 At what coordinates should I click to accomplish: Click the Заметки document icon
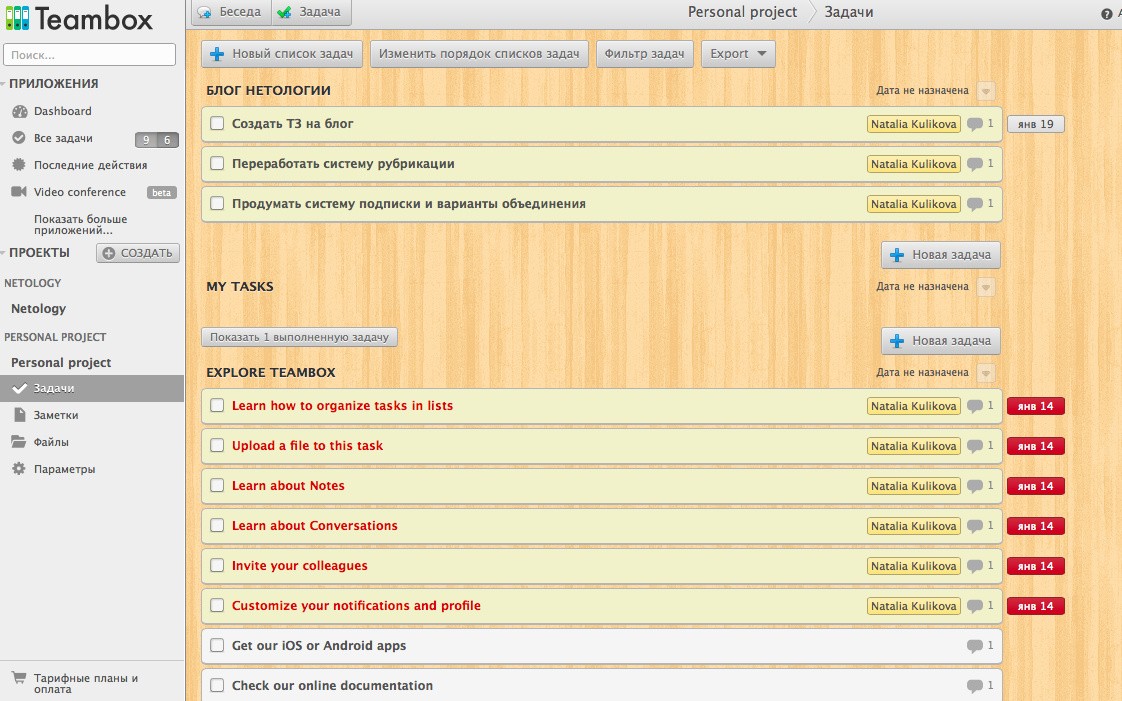pyautogui.click(x=19, y=415)
